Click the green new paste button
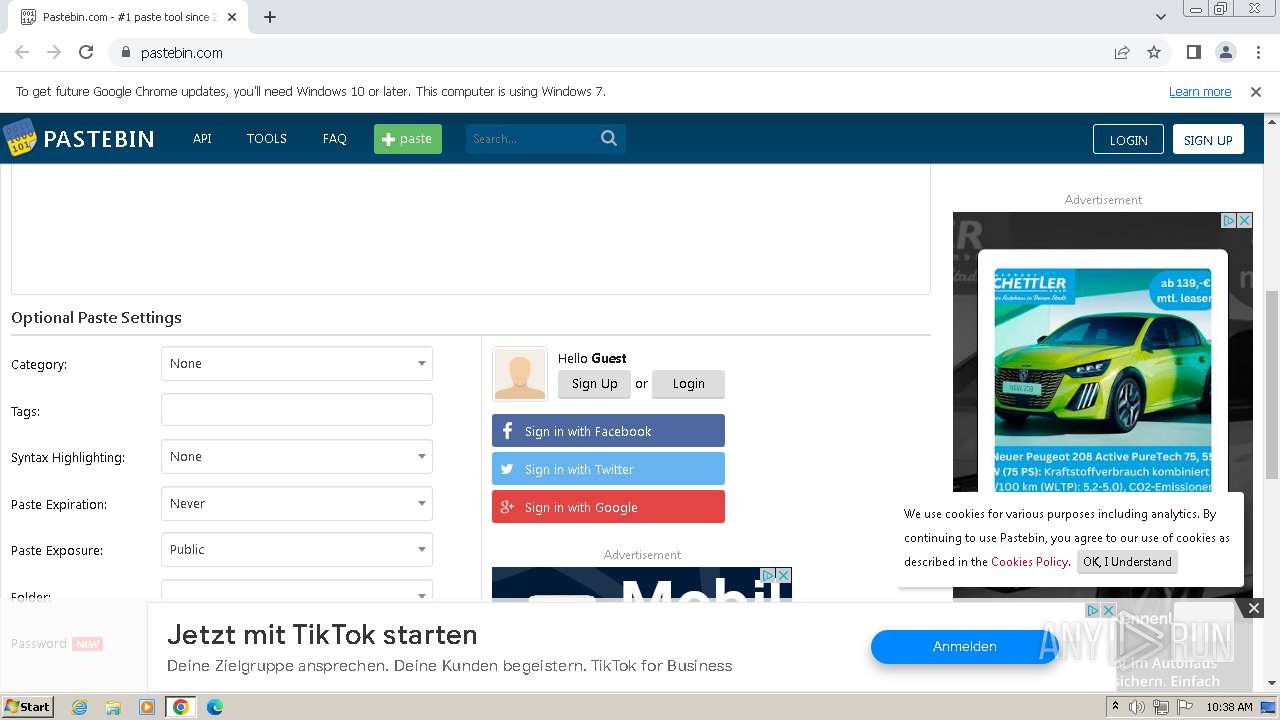 (x=408, y=139)
